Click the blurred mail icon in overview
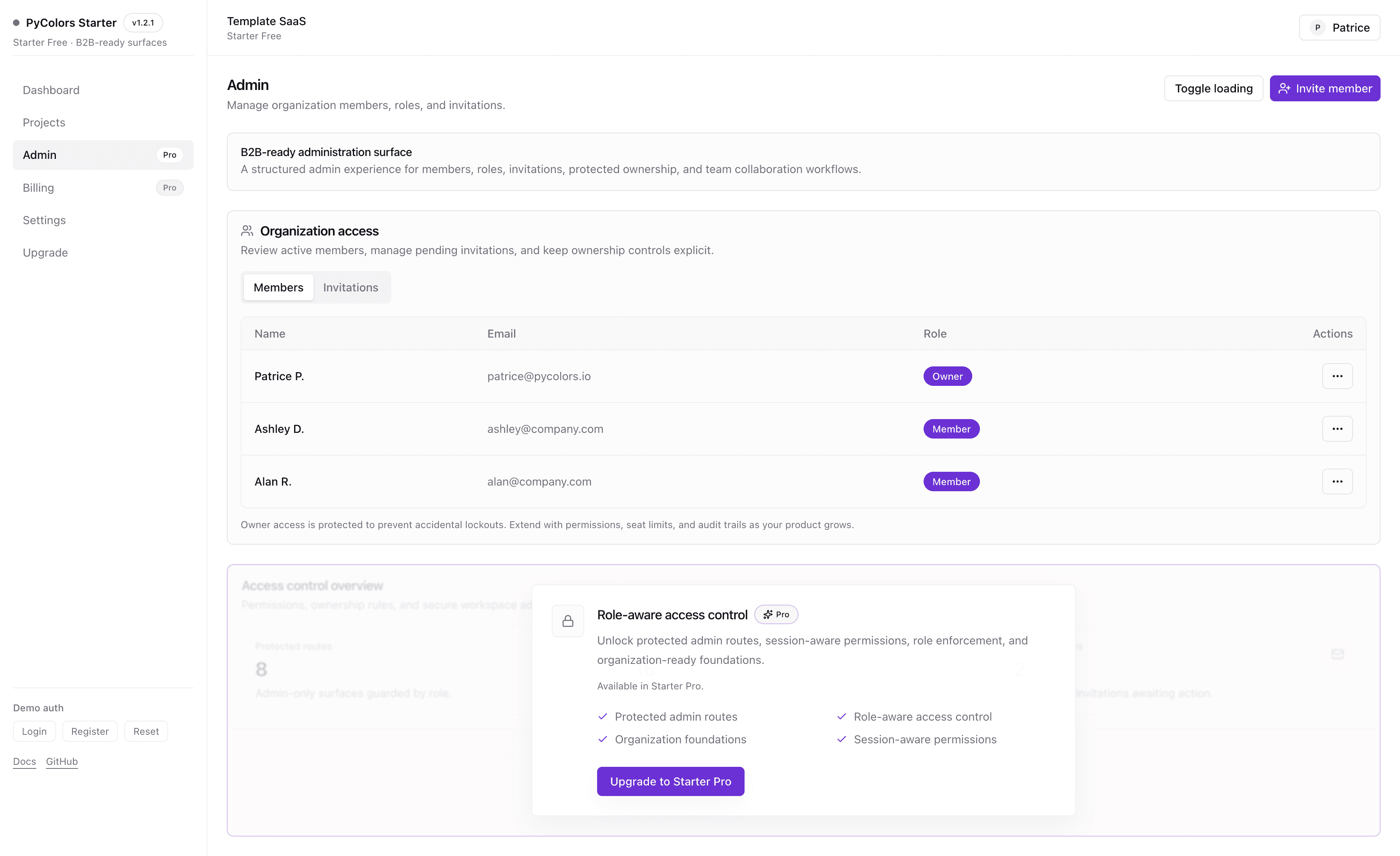Viewport: 1400px width, 856px height. coord(1338,654)
